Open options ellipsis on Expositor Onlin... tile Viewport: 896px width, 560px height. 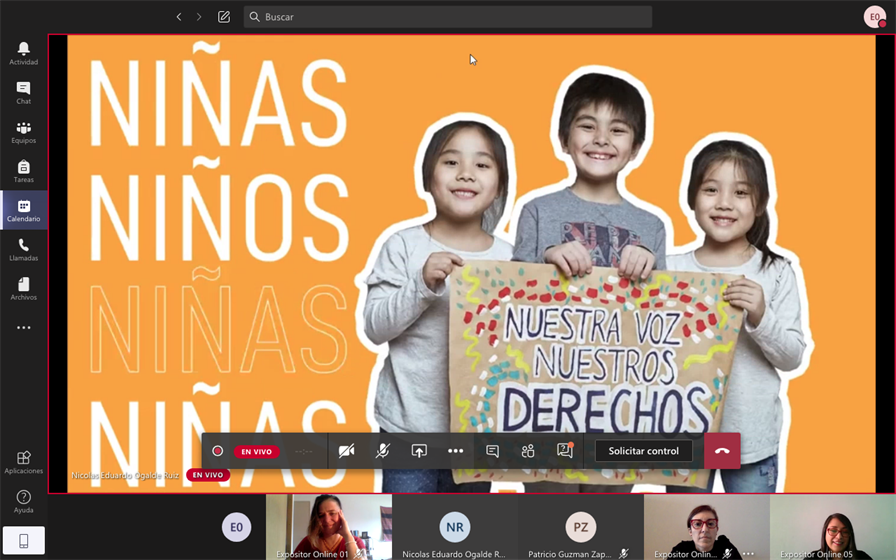[748, 554]
